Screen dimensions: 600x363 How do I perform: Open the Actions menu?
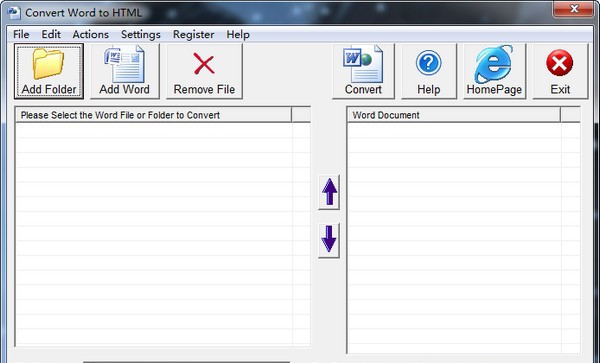pos(91,34)
